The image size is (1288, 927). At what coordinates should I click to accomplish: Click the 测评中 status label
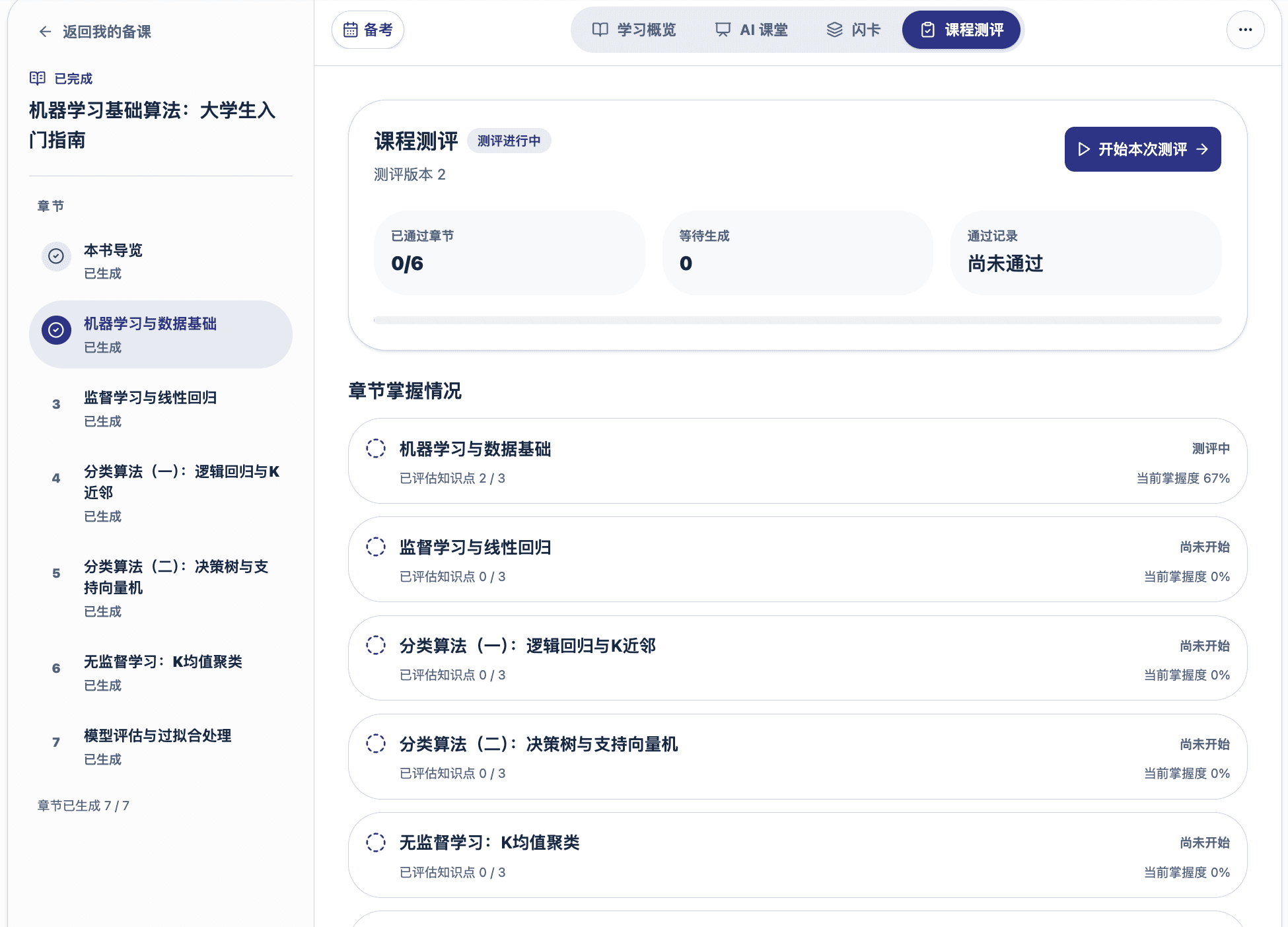tap(1211, 448)
